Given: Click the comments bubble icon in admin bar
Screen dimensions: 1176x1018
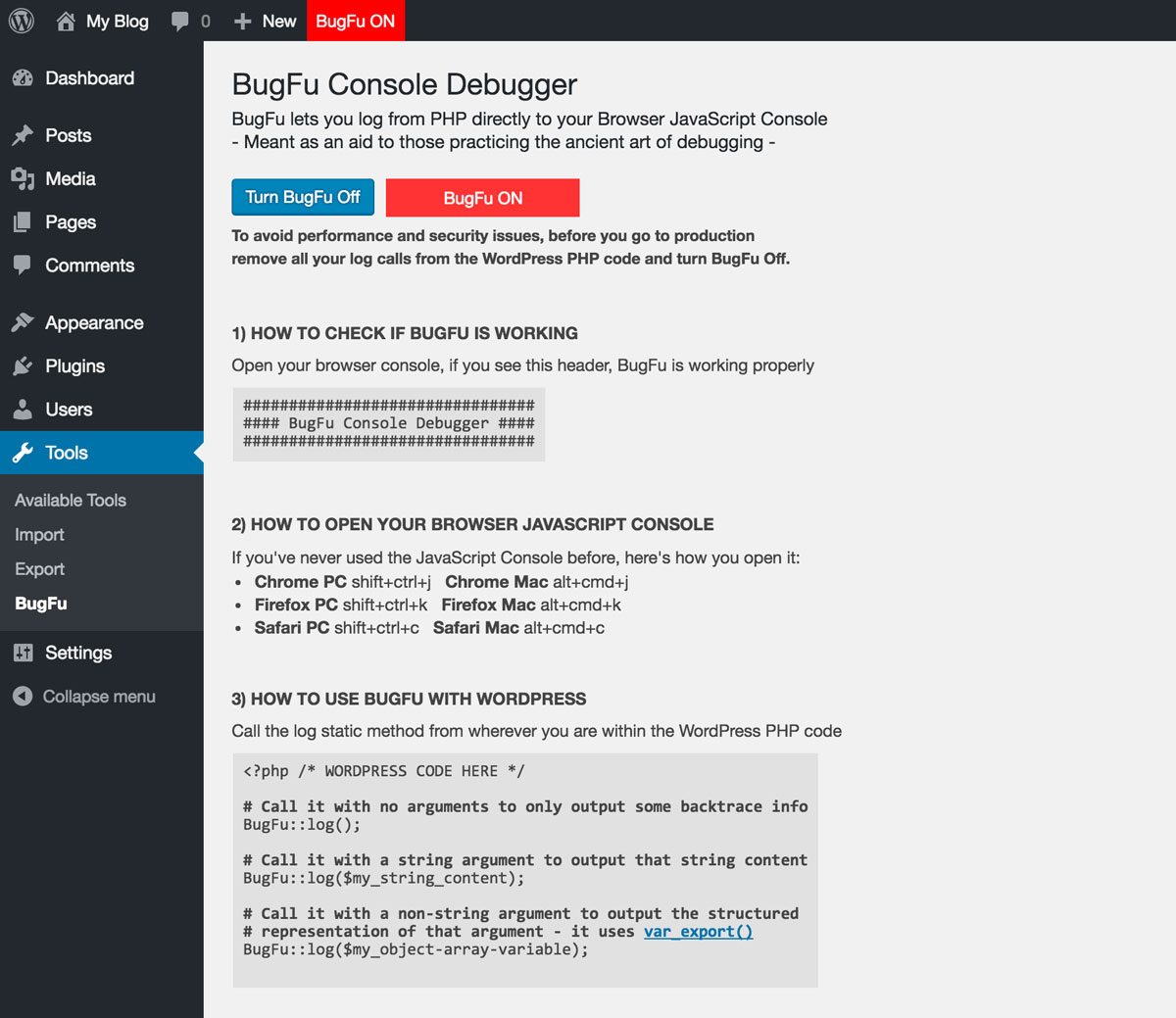Looking at the screenshot, I should pyautogui.click(x=179, y=22).
